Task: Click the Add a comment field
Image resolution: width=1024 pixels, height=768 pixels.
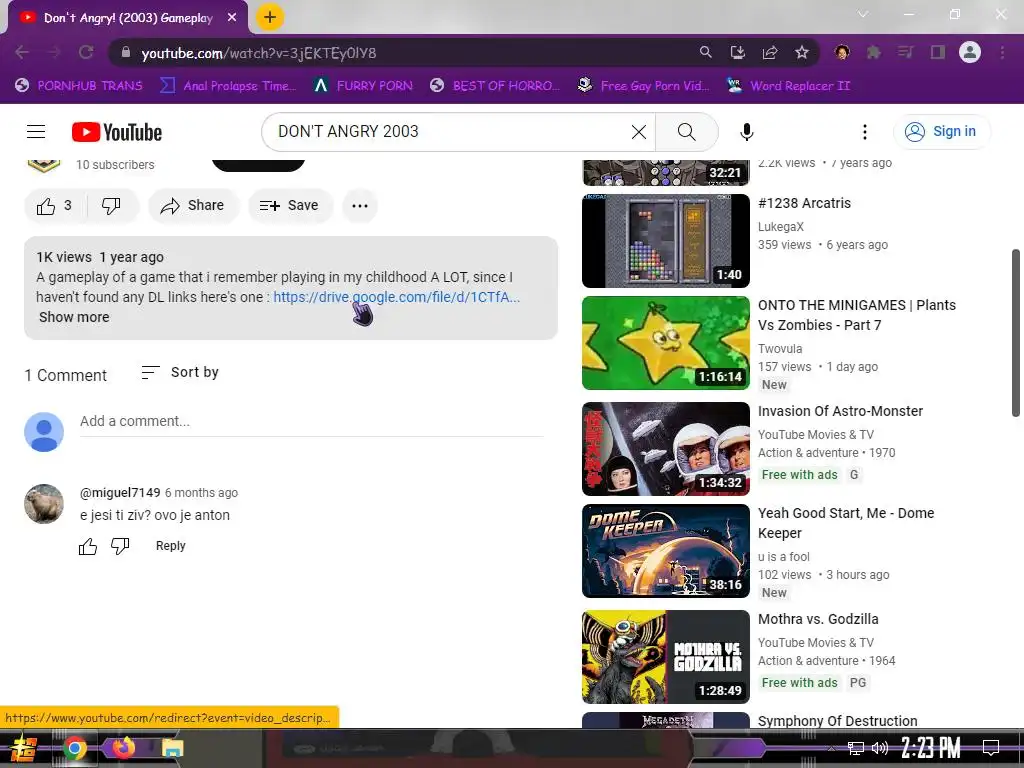Action: [x=312, y=422]
